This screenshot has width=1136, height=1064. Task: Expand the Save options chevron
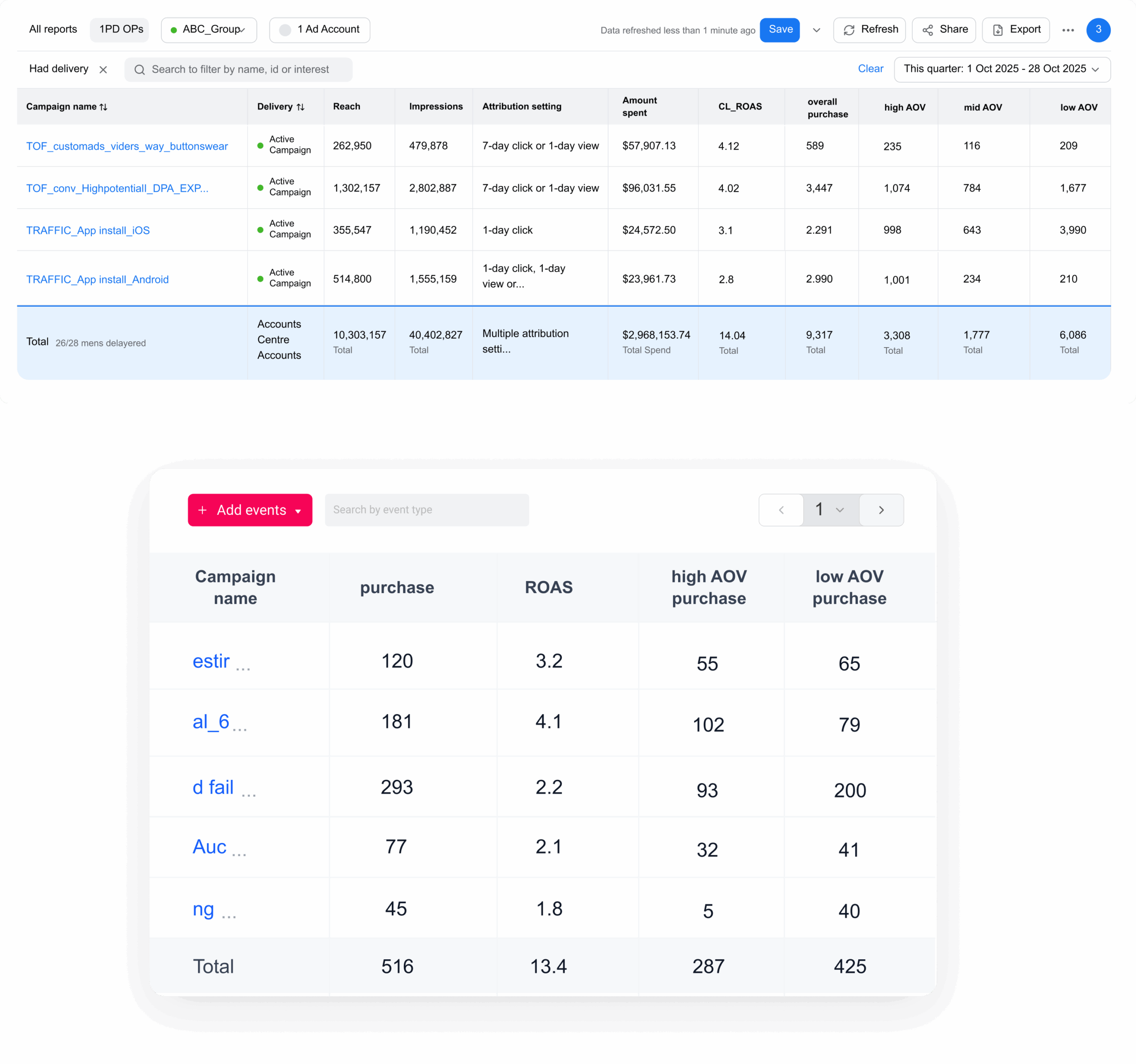(816, 30)
